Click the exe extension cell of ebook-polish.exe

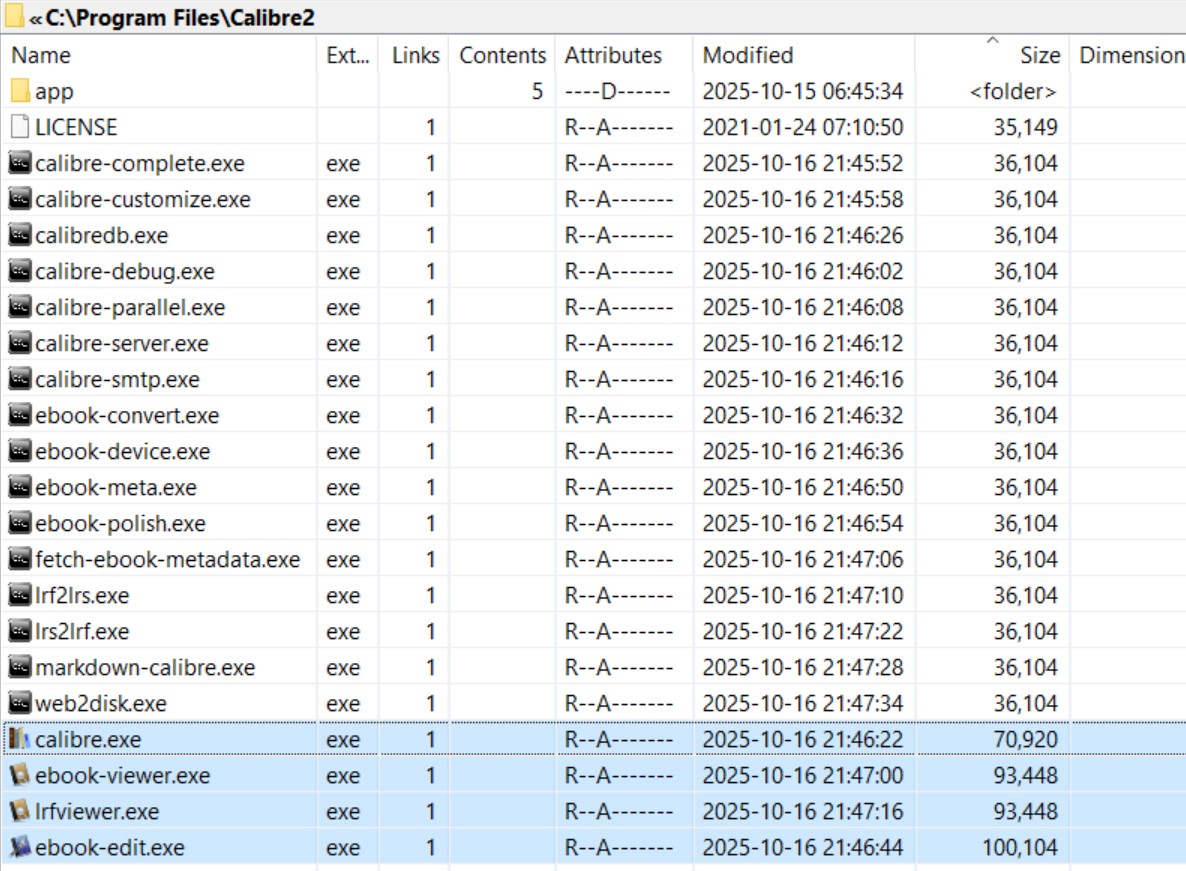[x=343, y=524]
